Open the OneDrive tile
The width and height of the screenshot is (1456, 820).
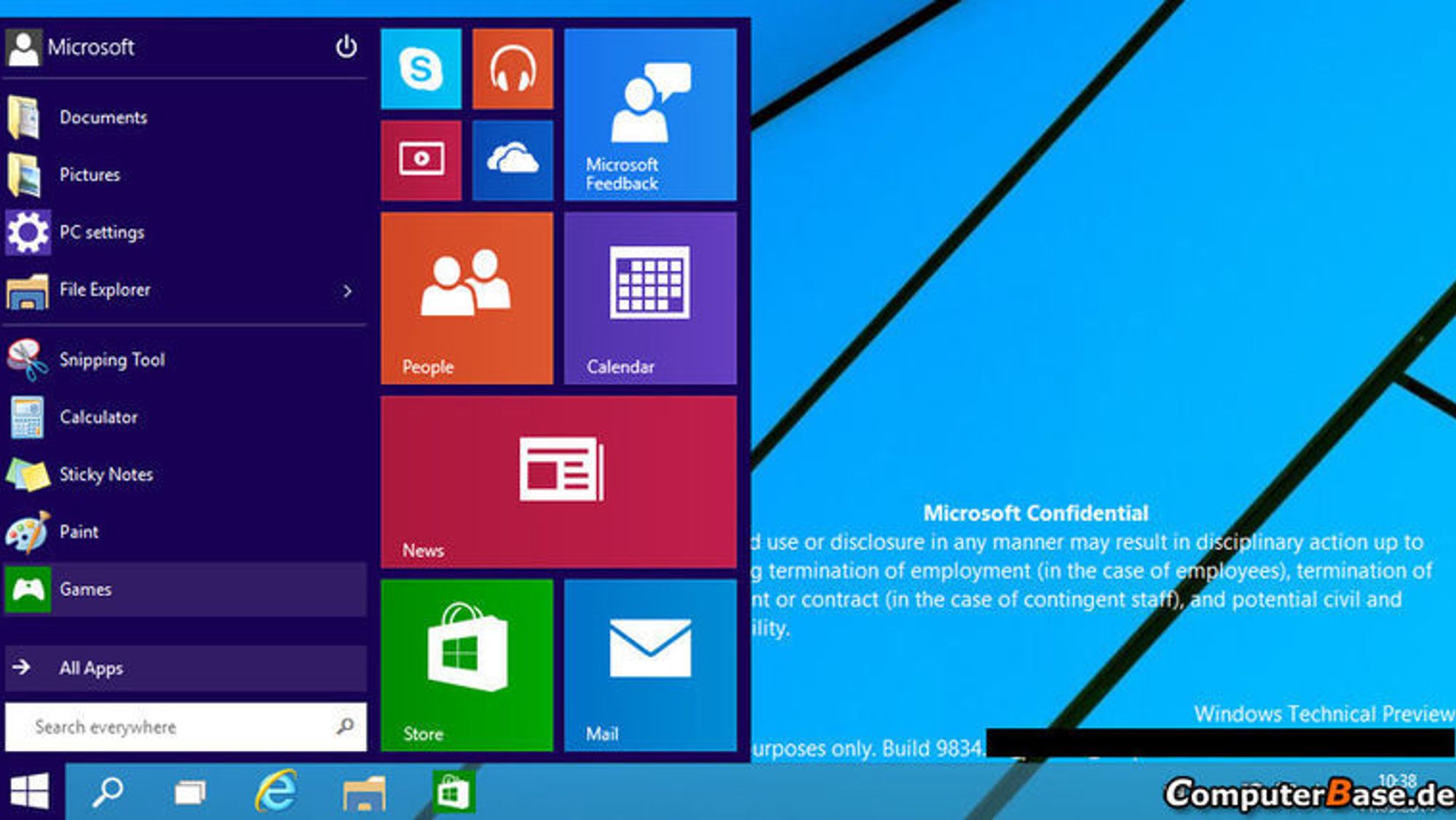tap(512, 159)
